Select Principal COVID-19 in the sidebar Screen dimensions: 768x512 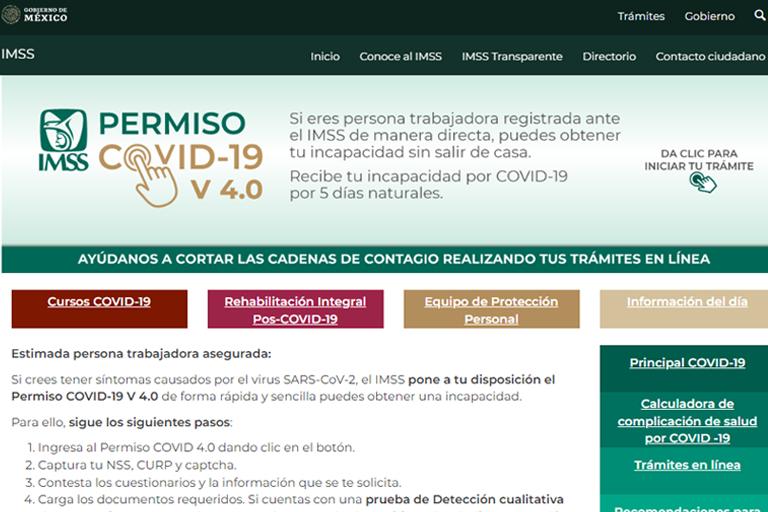coord(686,363)
